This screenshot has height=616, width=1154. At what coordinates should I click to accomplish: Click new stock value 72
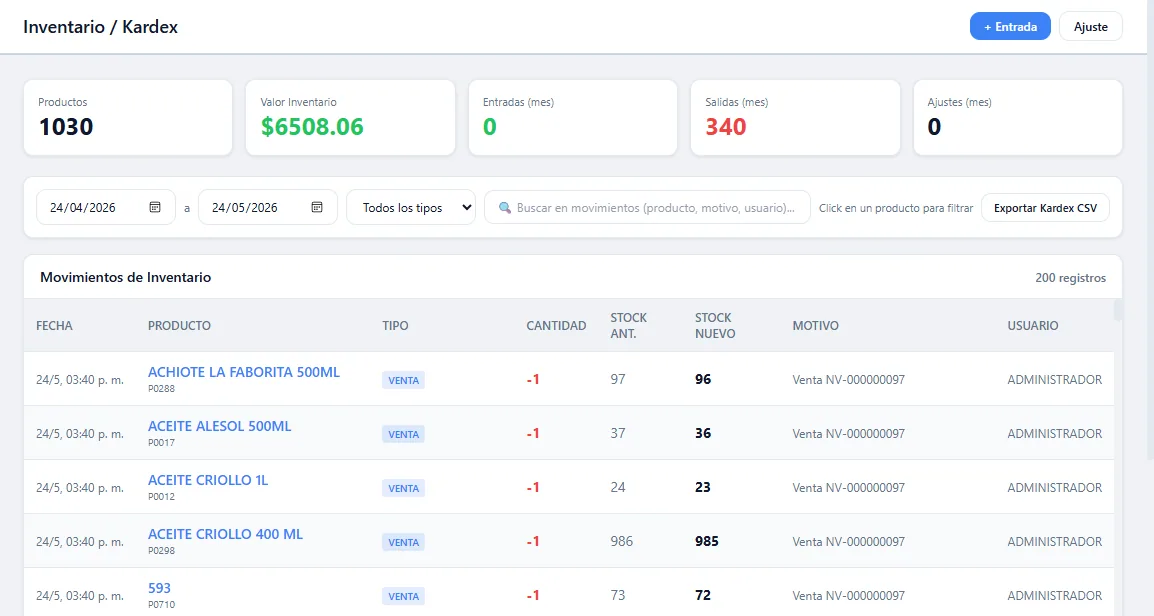(703, 595)
